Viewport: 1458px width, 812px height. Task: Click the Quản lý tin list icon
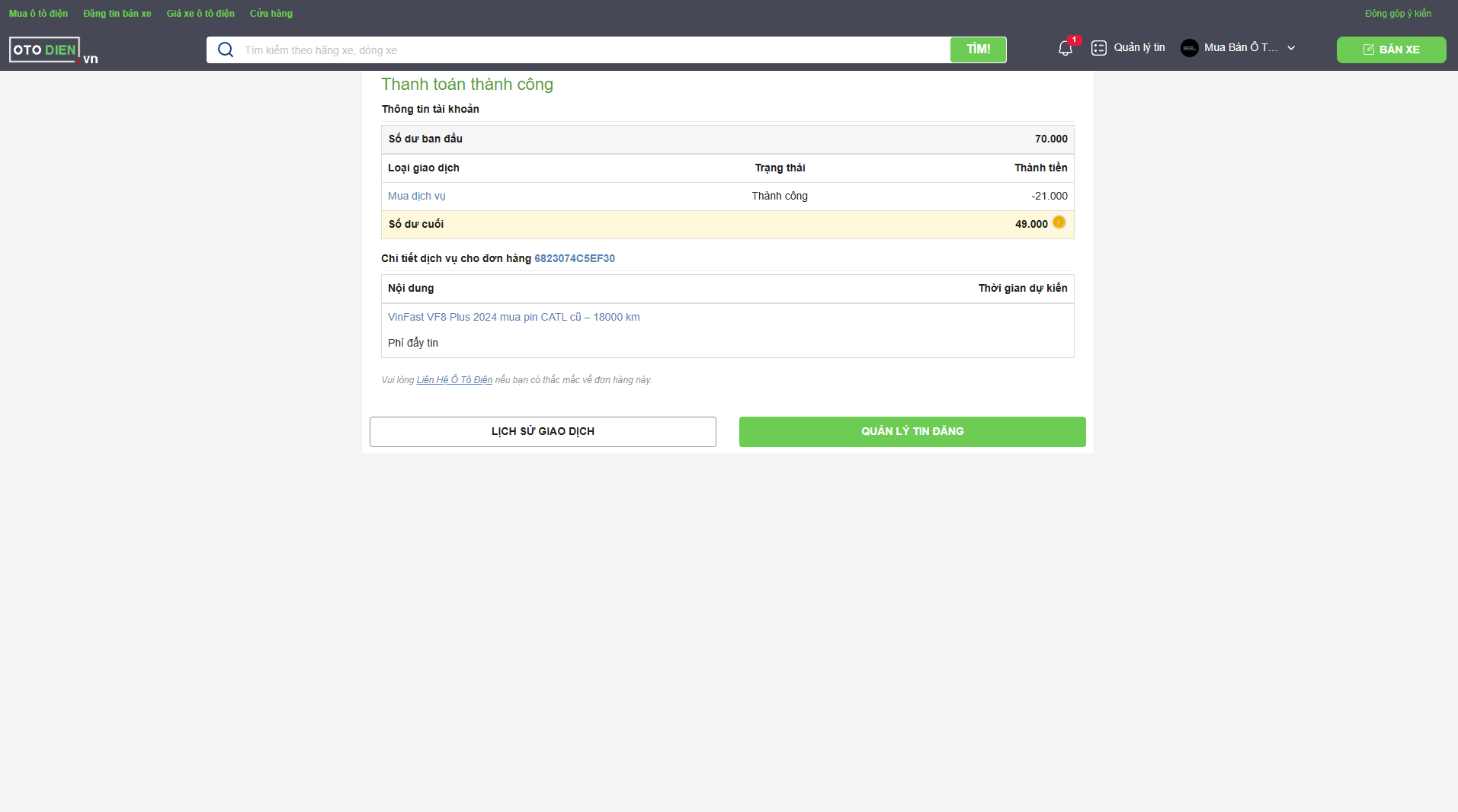(1098, 48)
